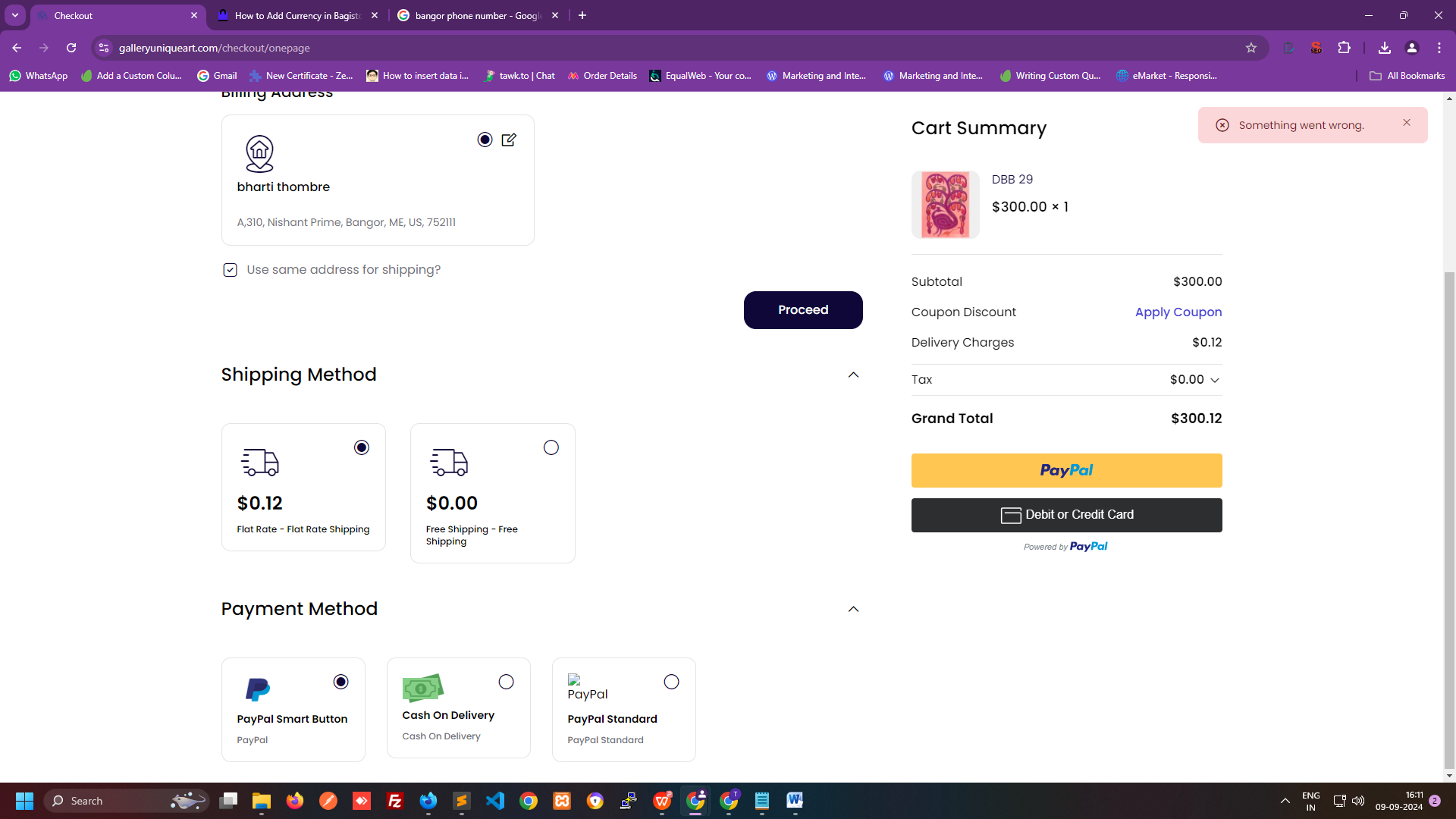Pay with Debit or Credit Card button
1456x819 pixels.
(x=1066, y=515)
